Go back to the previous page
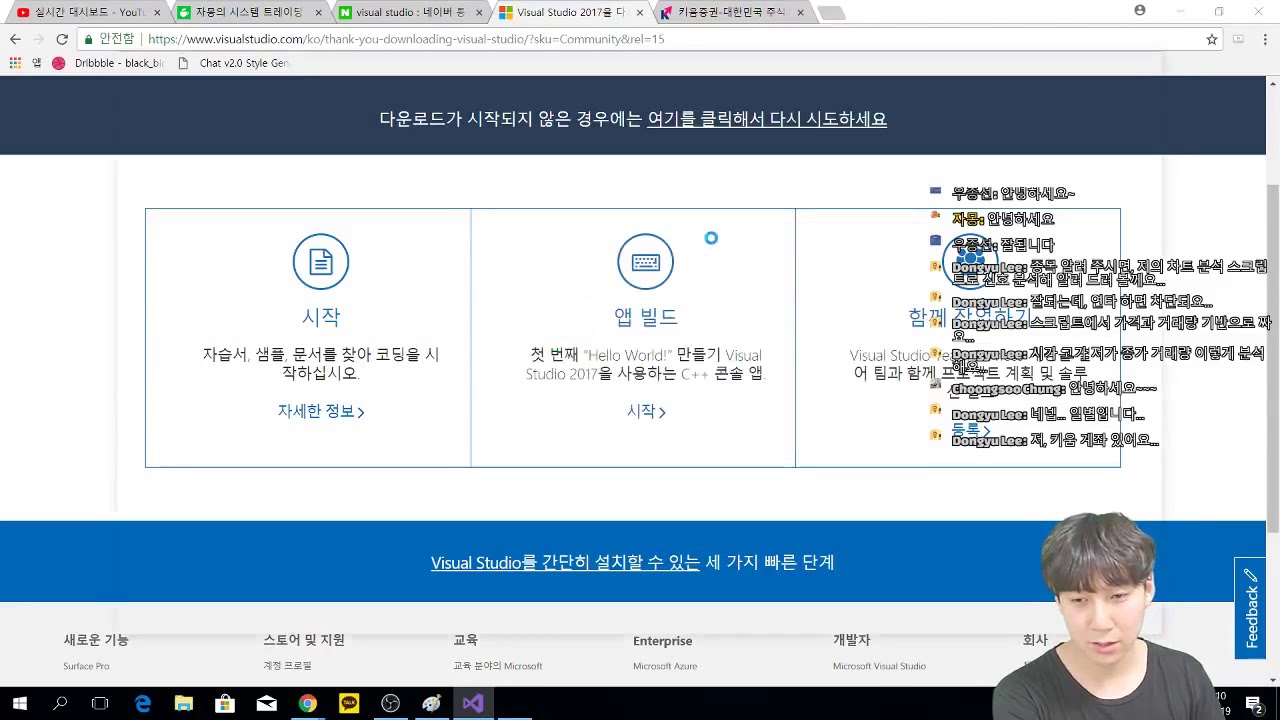The image size is (1280, 720). coord(15,39)
